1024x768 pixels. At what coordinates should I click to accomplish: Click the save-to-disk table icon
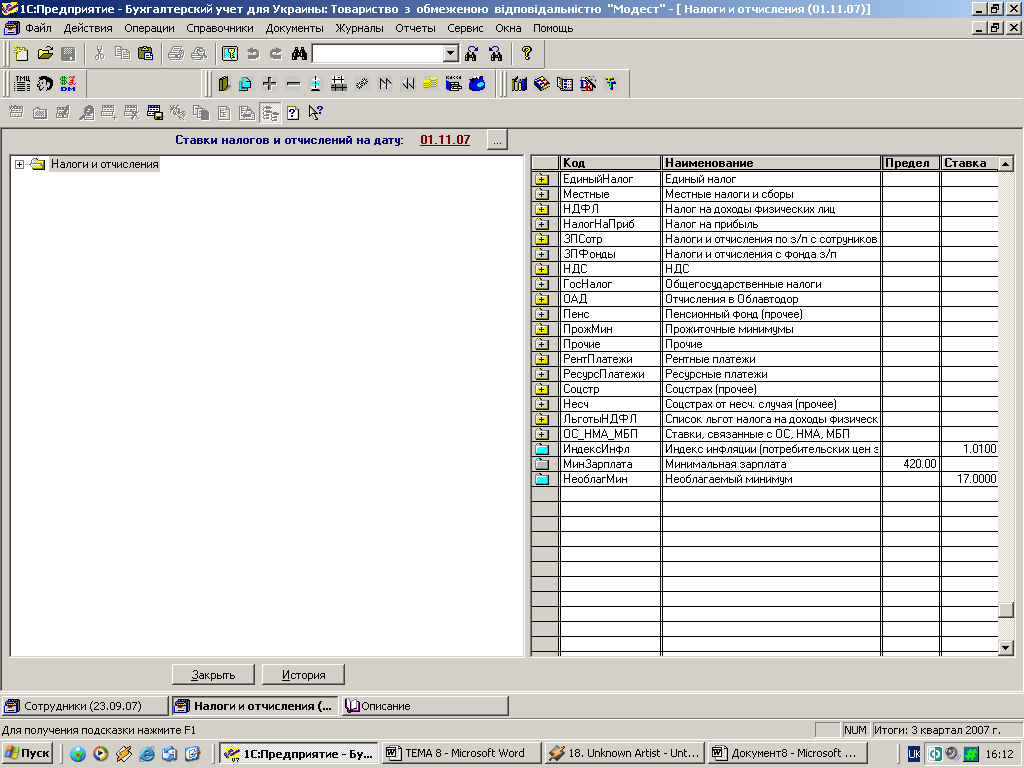tap(155, 113)
